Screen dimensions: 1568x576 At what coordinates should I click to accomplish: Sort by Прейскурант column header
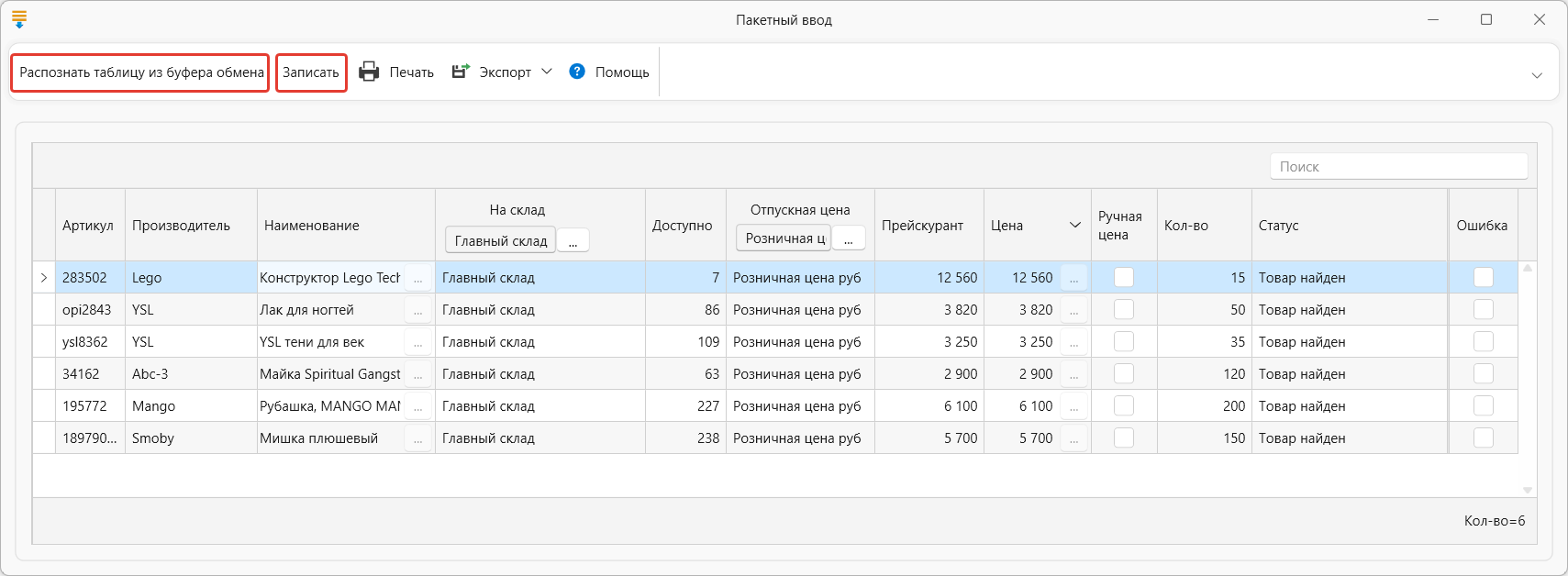929,225
